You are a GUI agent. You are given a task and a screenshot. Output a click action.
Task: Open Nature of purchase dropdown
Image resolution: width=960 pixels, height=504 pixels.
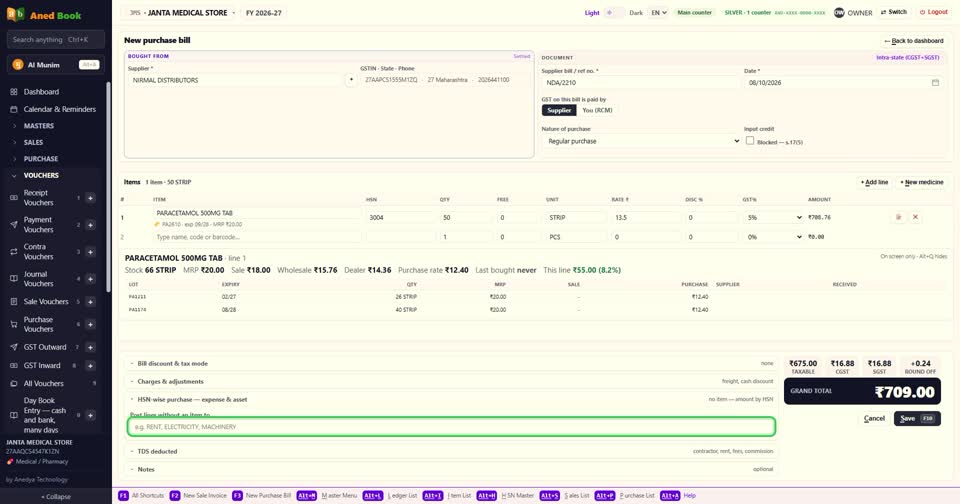[640, 141]
